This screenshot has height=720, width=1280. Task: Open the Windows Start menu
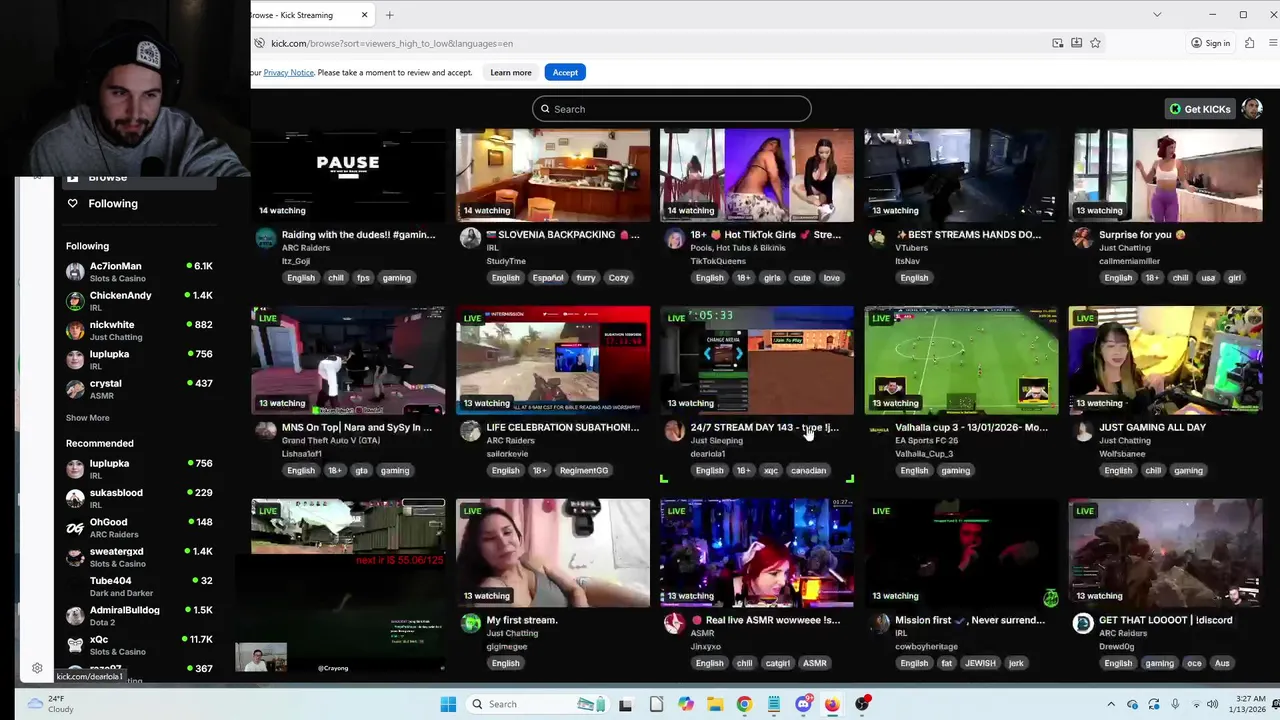(448, 704)
